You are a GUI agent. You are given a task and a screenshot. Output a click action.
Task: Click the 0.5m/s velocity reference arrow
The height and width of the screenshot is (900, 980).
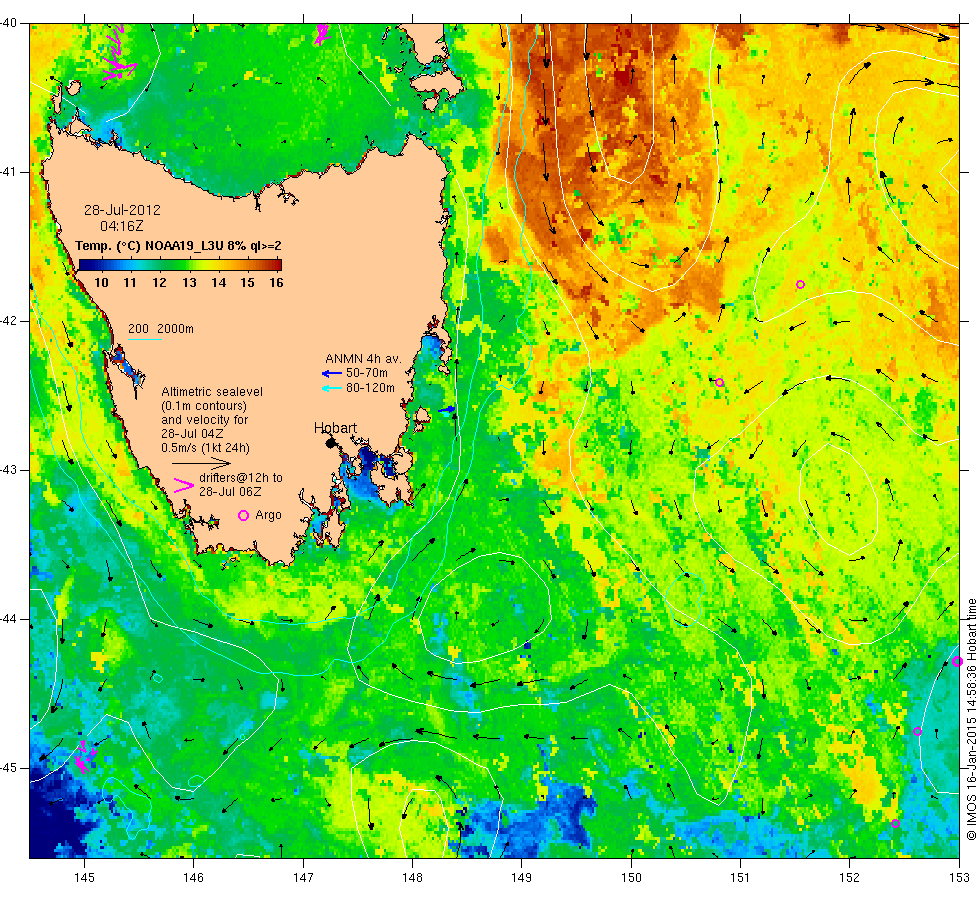point(201,463)
